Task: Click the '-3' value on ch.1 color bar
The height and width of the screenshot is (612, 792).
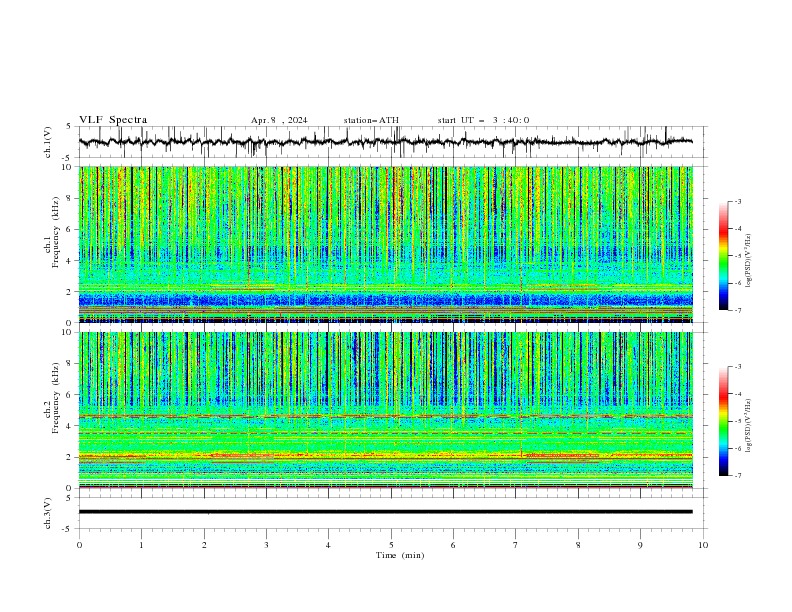Action: [x=737, y=201]
